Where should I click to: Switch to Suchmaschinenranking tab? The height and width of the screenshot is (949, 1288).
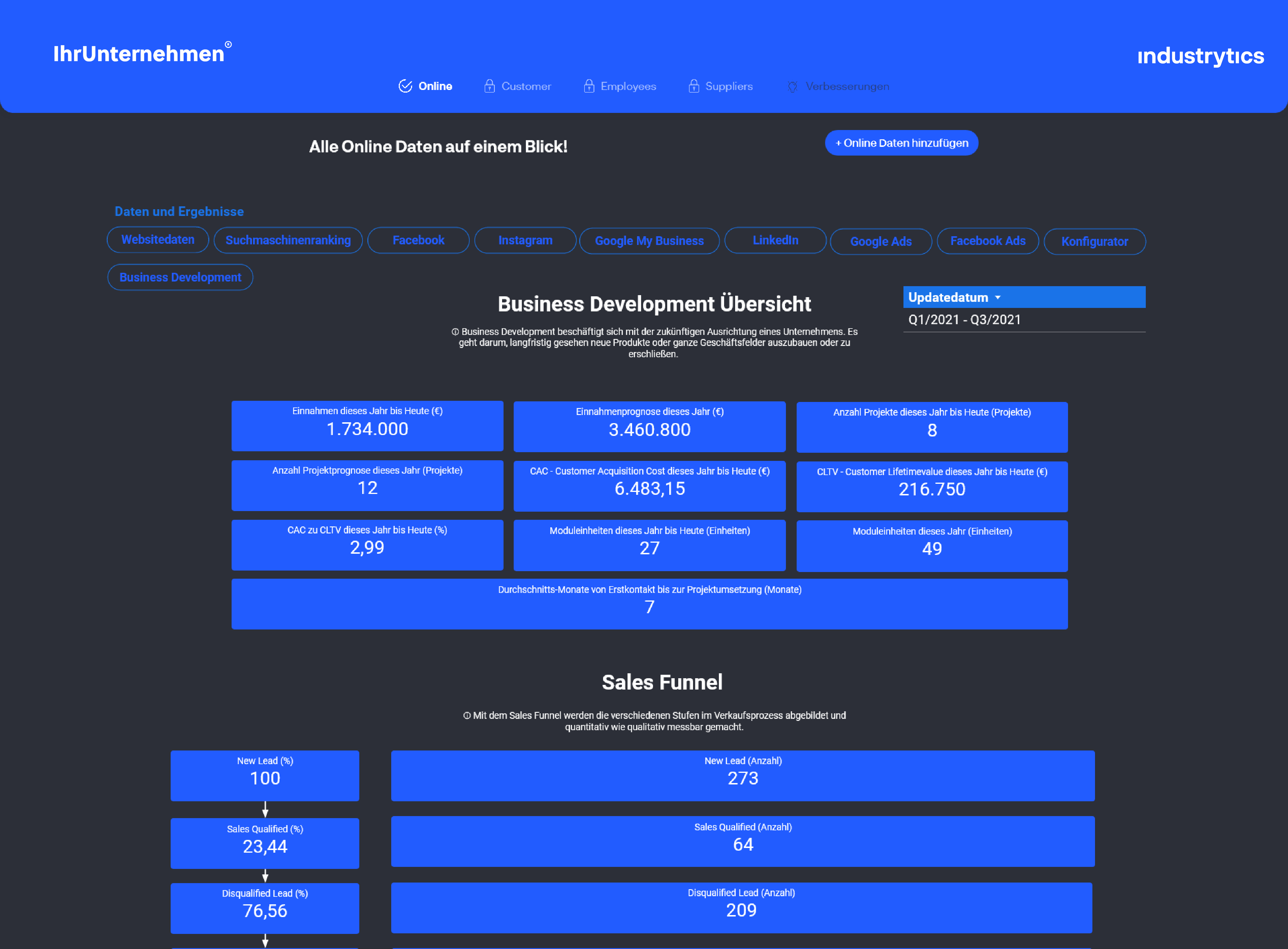[288, 240]
